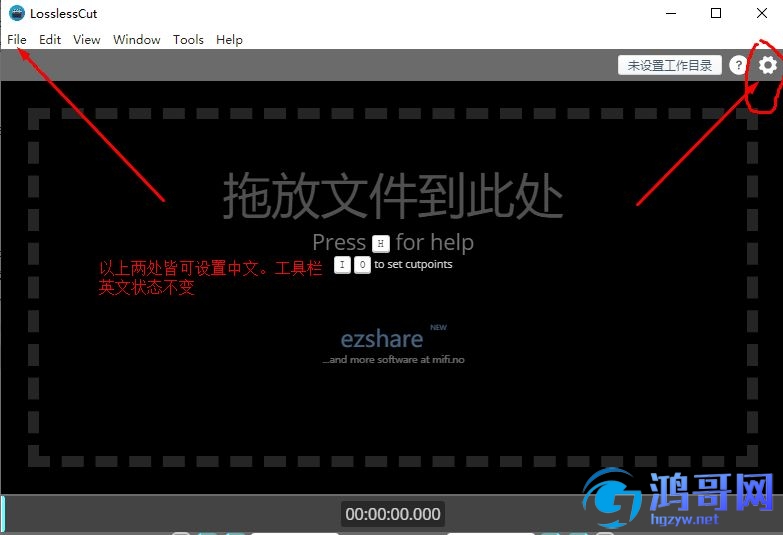Click the playhead at the timeline start
Screen dimensions: 783x535
(3, 514)
